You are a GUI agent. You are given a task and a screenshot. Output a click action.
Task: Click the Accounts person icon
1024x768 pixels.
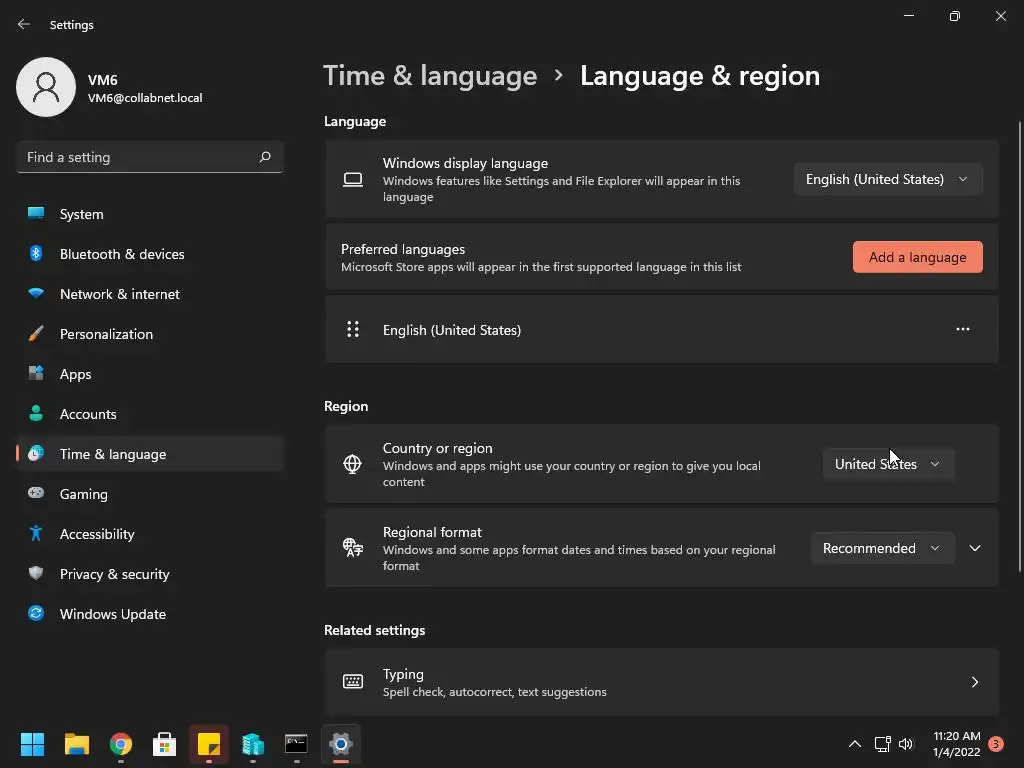(x=36, y=413)
